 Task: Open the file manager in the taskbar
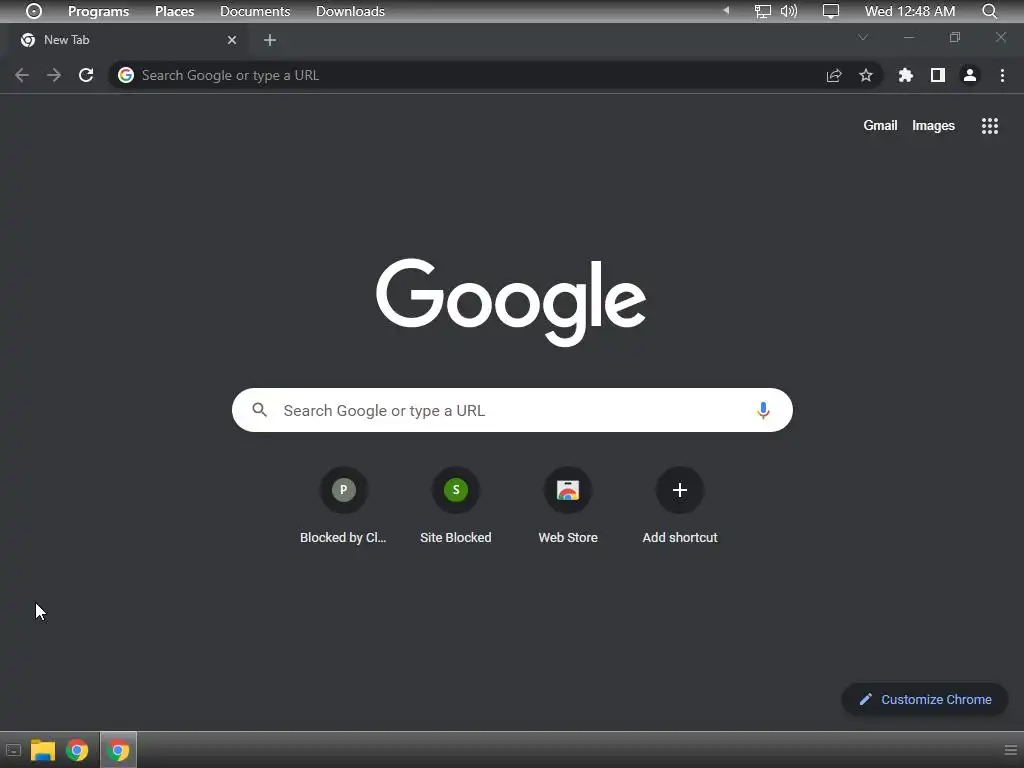coord(43,750)
